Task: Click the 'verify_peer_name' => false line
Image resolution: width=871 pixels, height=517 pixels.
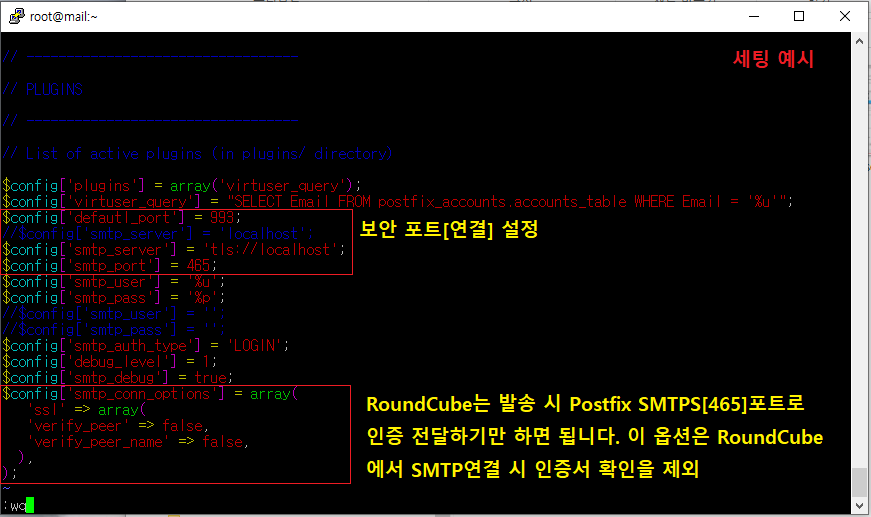Action: point(138,442)
